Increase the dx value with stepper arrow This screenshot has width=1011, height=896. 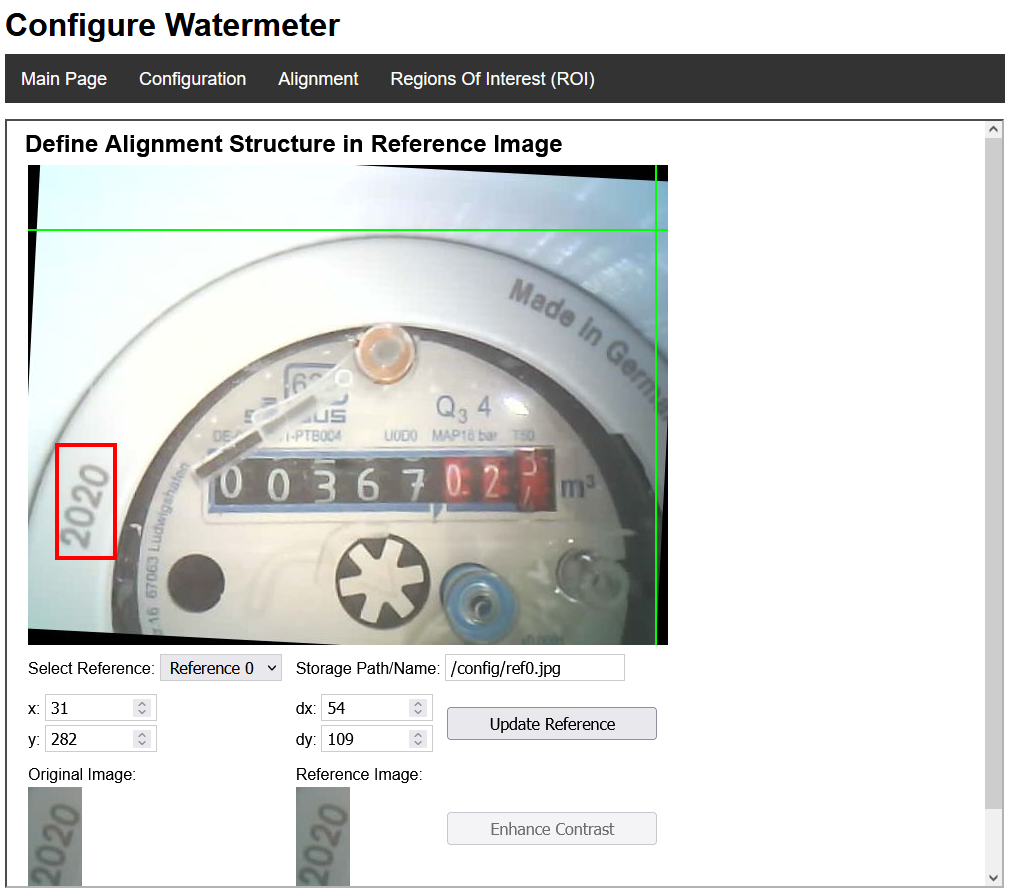418,703
